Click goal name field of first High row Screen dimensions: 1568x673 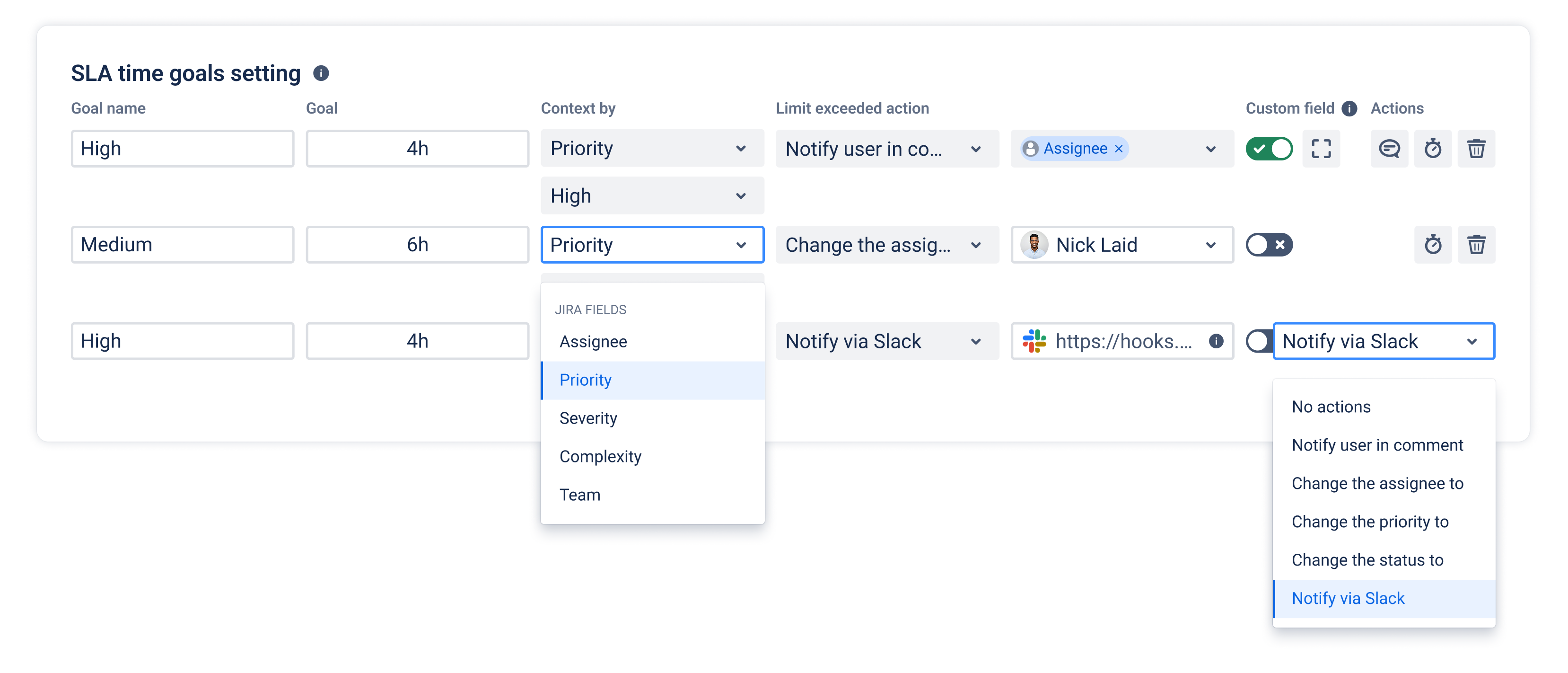click(x=183, y=149)
